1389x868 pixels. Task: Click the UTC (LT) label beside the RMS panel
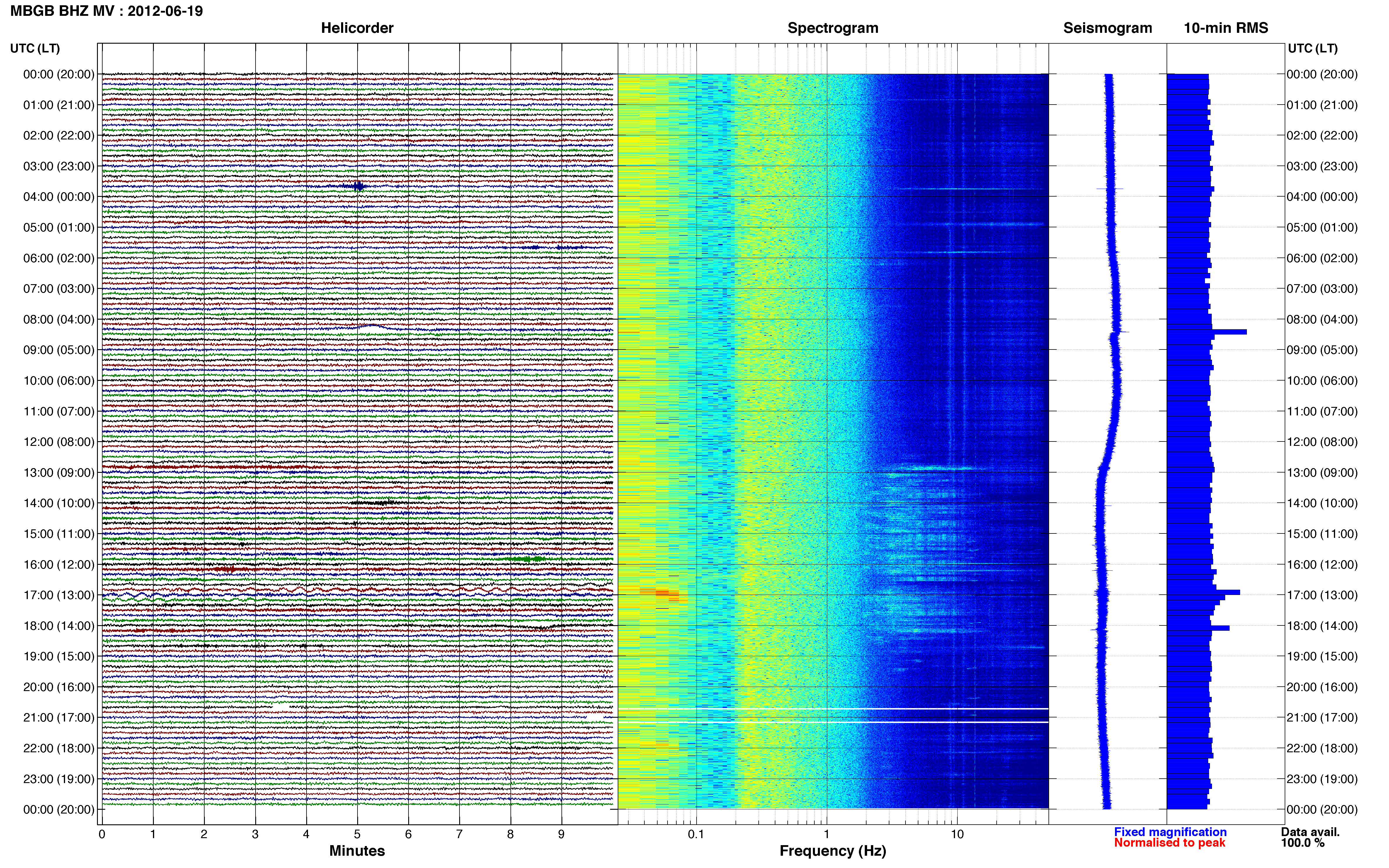(x=1313, y=48)
